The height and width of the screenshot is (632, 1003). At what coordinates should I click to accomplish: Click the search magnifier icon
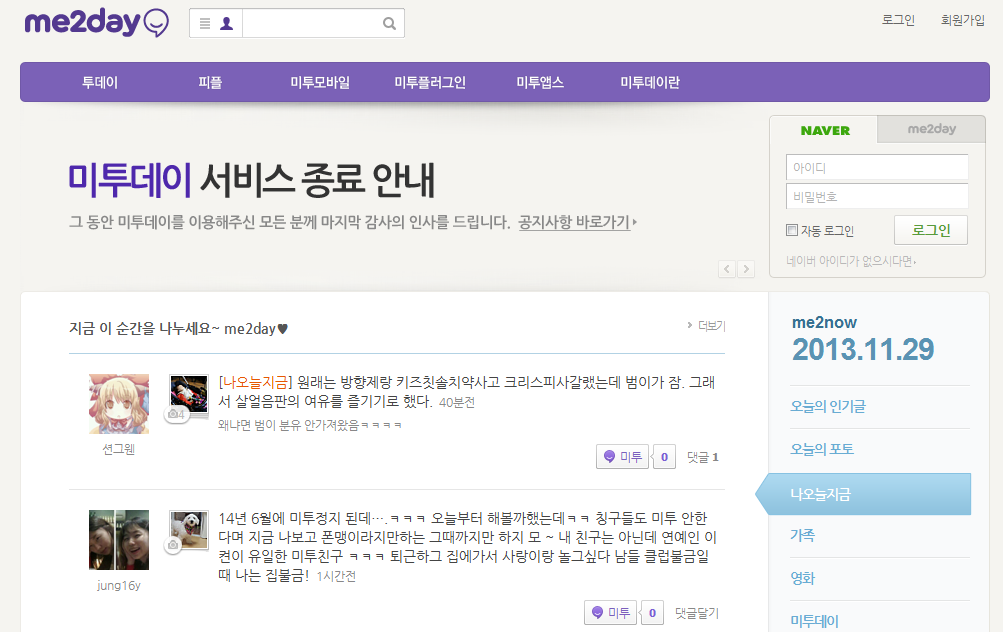[389, 24]
